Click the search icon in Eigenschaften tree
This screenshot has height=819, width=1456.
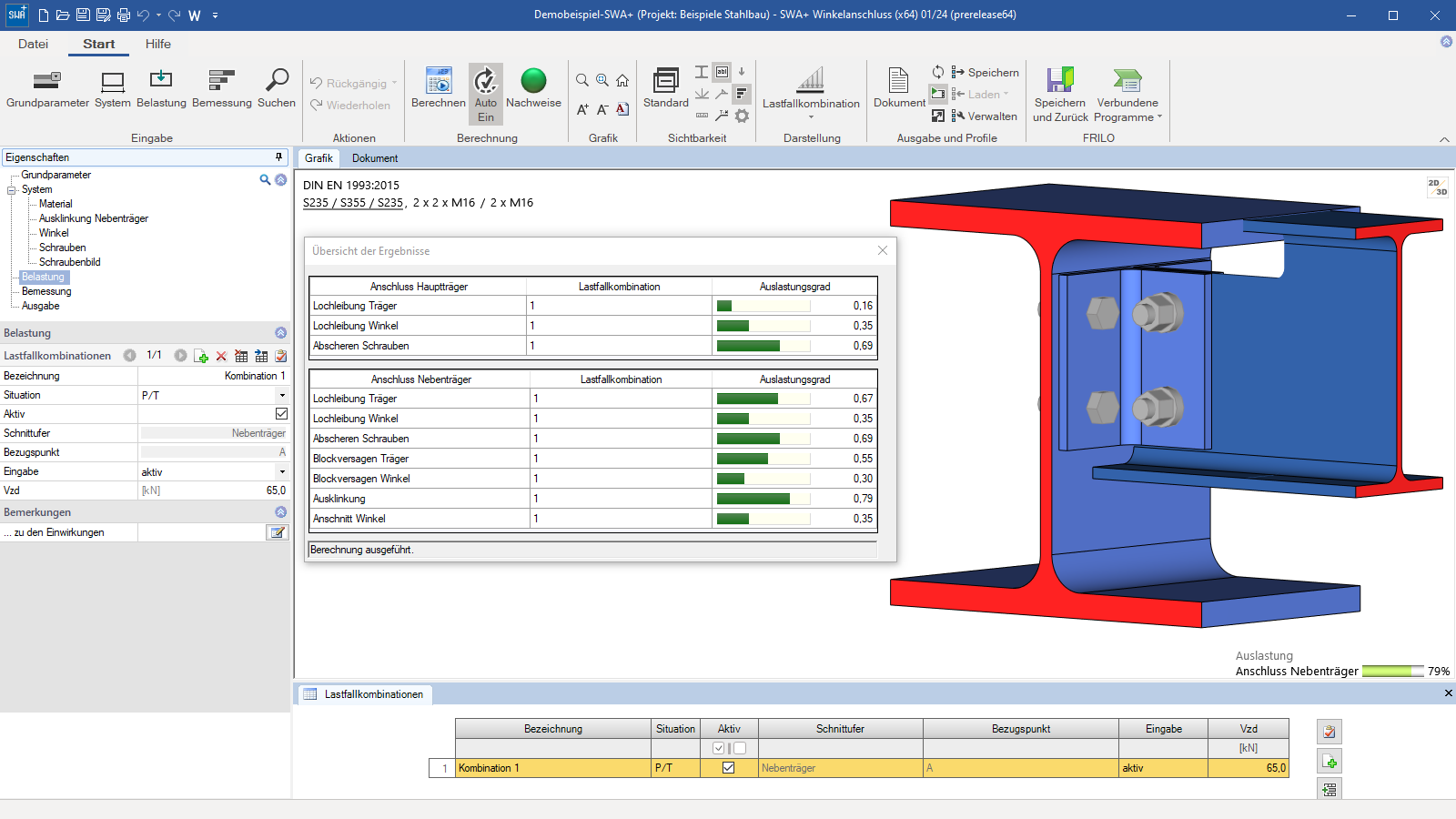coord(265,180)
